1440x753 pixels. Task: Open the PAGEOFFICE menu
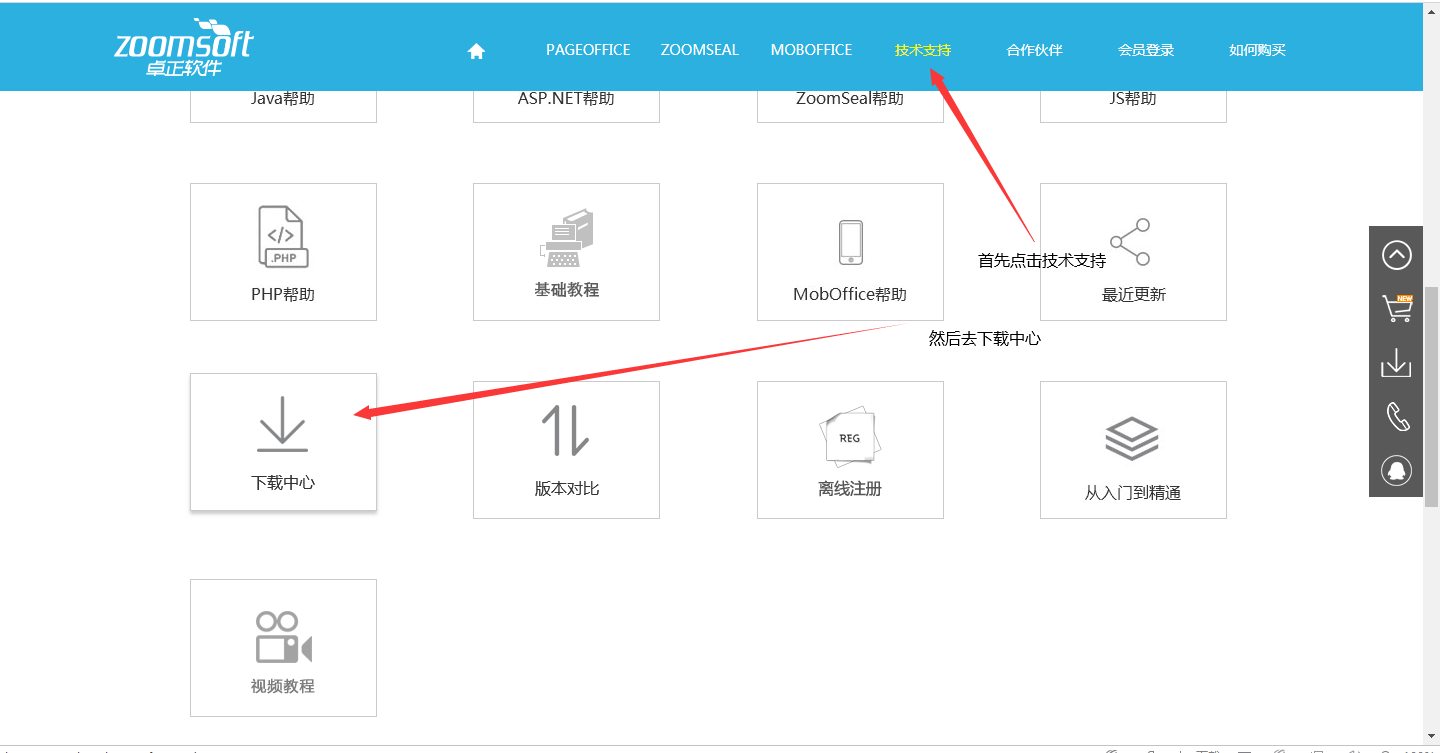(x=588, y=50)
